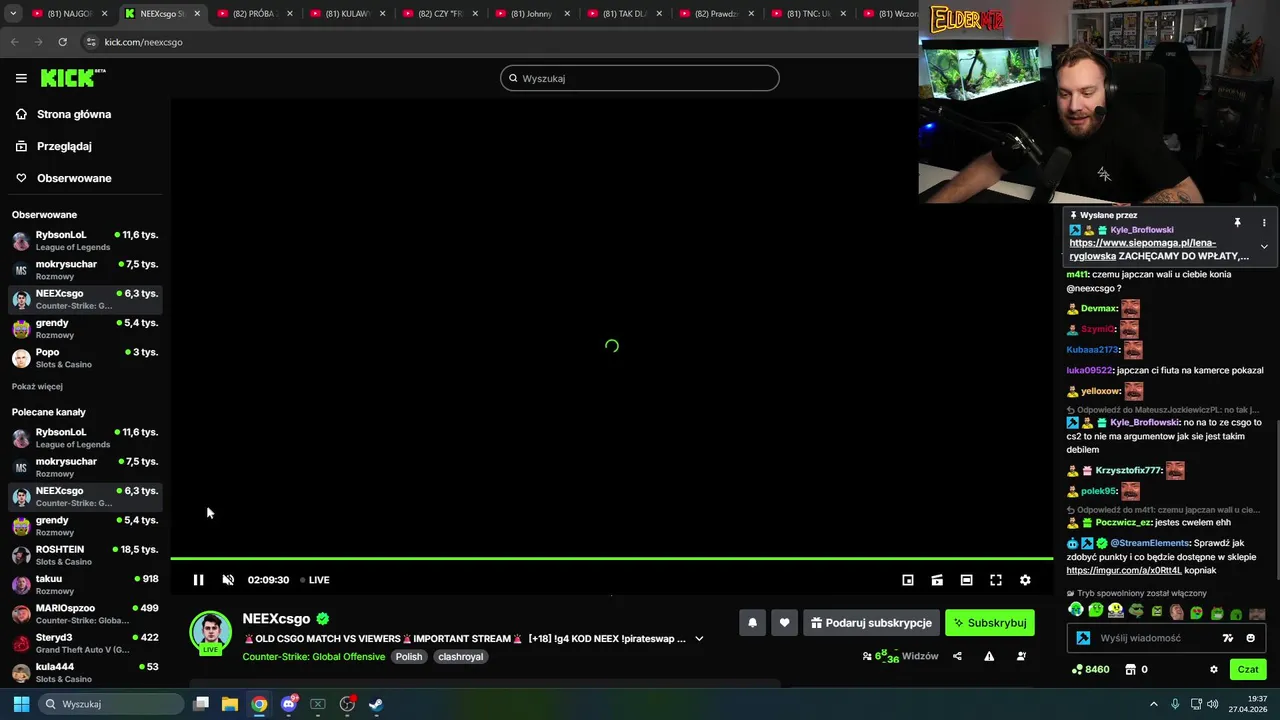Open imgur.com link in chat

pos(1123,570)
